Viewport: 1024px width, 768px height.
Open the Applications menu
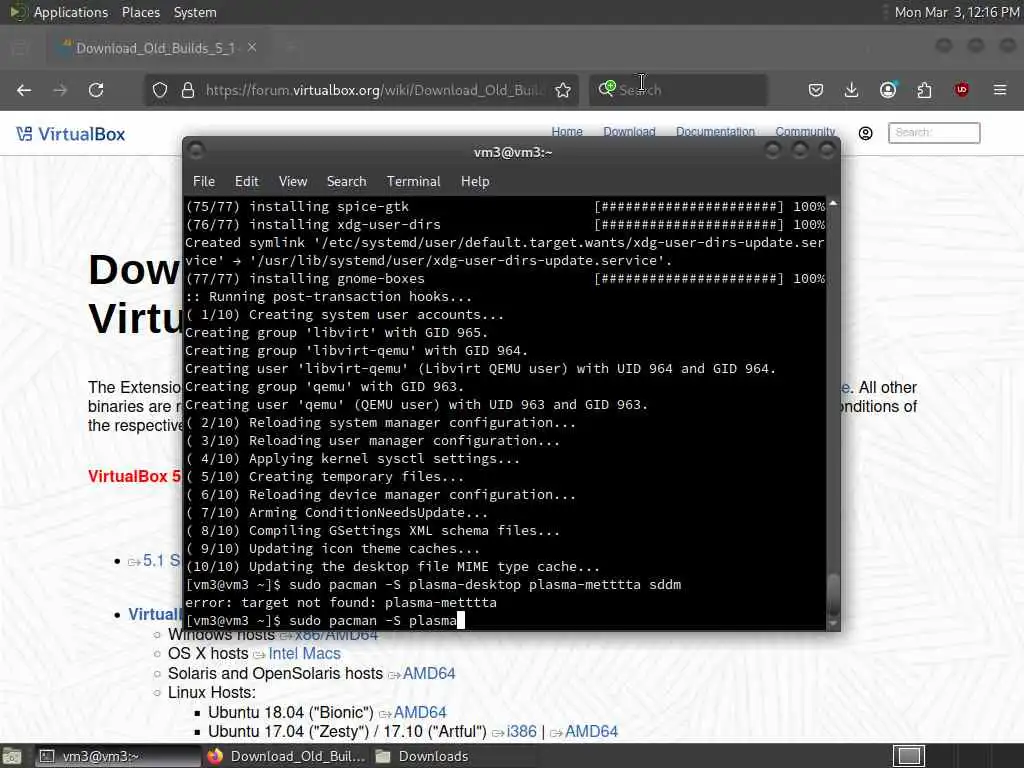click(x=71, y=12)
